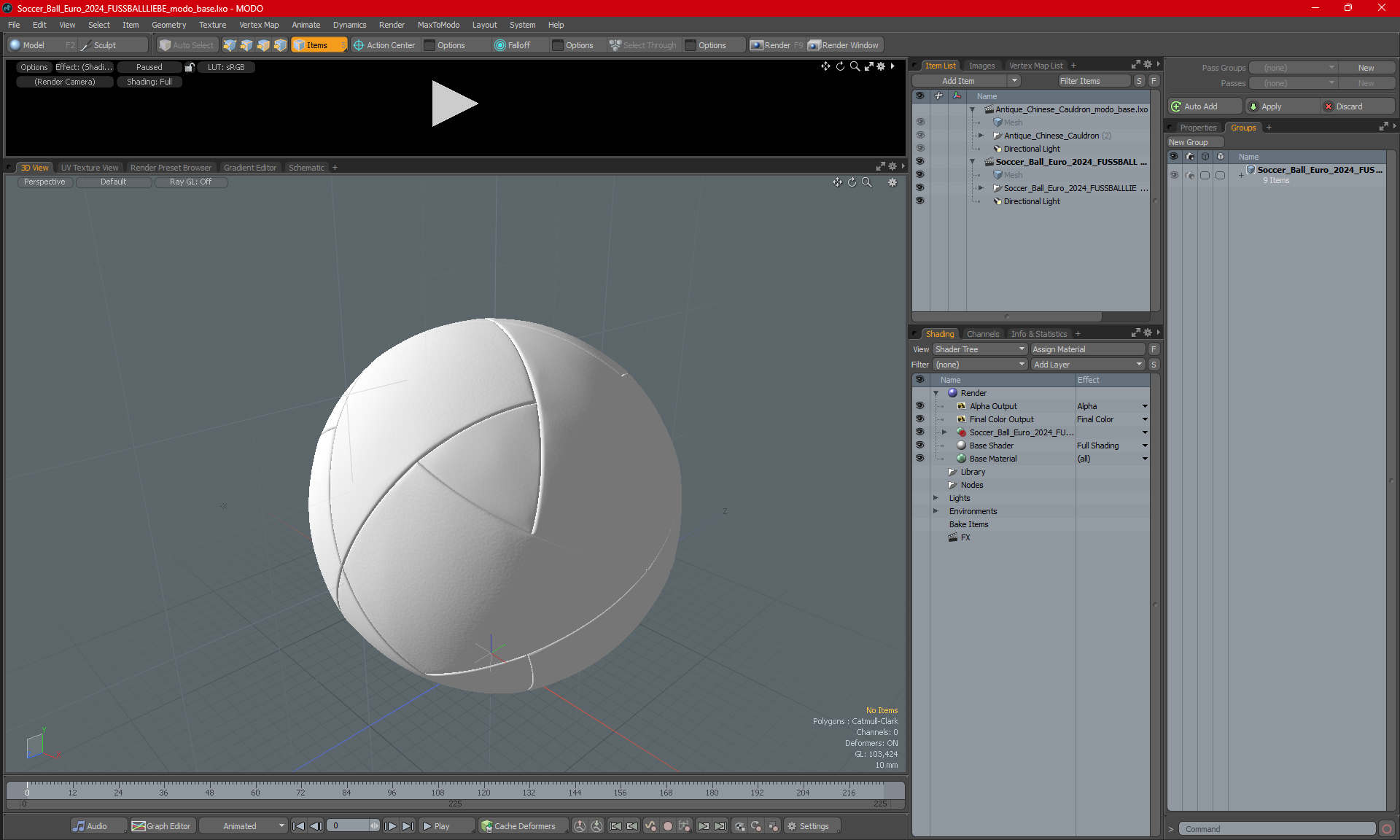The width and height of the screenshot is (1400, 840).
Task: Click the Action Center tool icon
Action: [x=359, y=45]
